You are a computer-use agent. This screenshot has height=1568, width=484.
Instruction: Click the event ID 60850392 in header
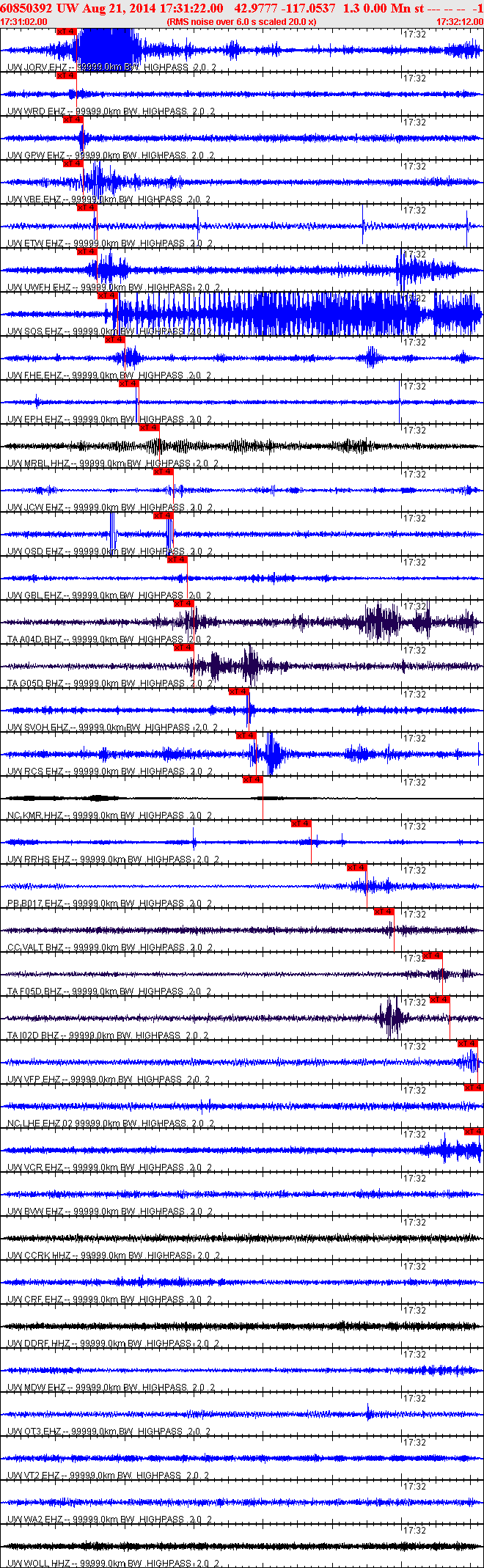tap(26, 8)
